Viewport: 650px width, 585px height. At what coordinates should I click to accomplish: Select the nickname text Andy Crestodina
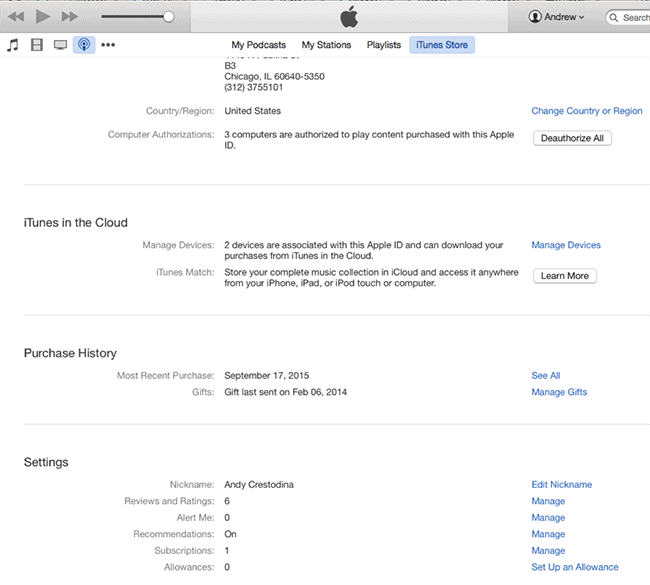click(259, 484)
